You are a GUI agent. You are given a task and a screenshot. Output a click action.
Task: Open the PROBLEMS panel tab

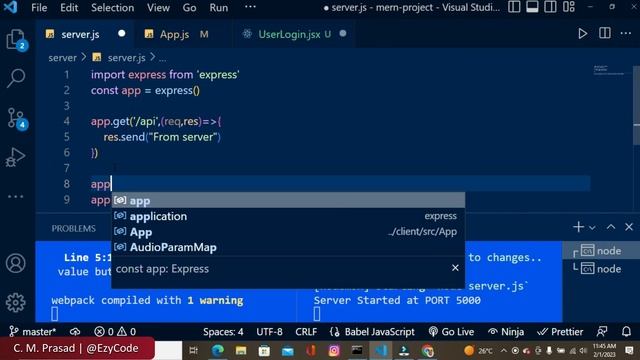click(73, 228)
